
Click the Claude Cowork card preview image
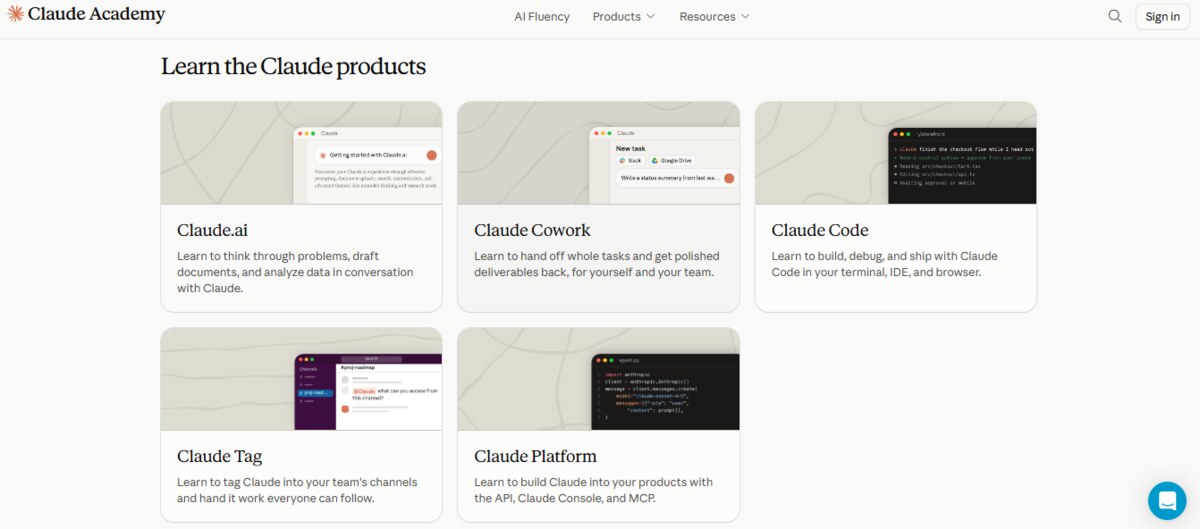[x=598, y=153]
